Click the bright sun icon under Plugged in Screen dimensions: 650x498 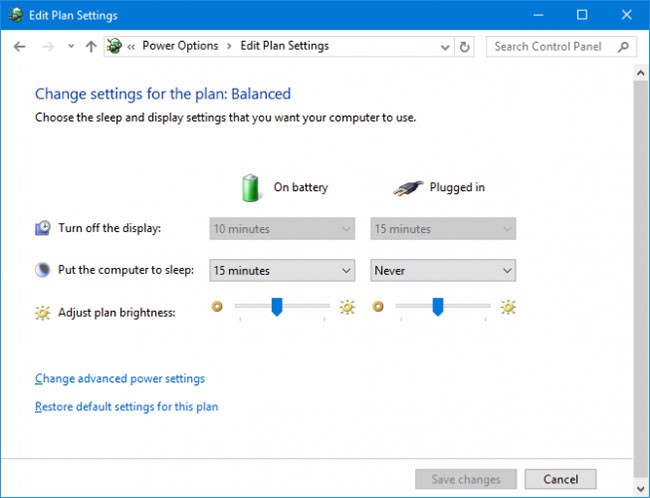pos(508,307)
